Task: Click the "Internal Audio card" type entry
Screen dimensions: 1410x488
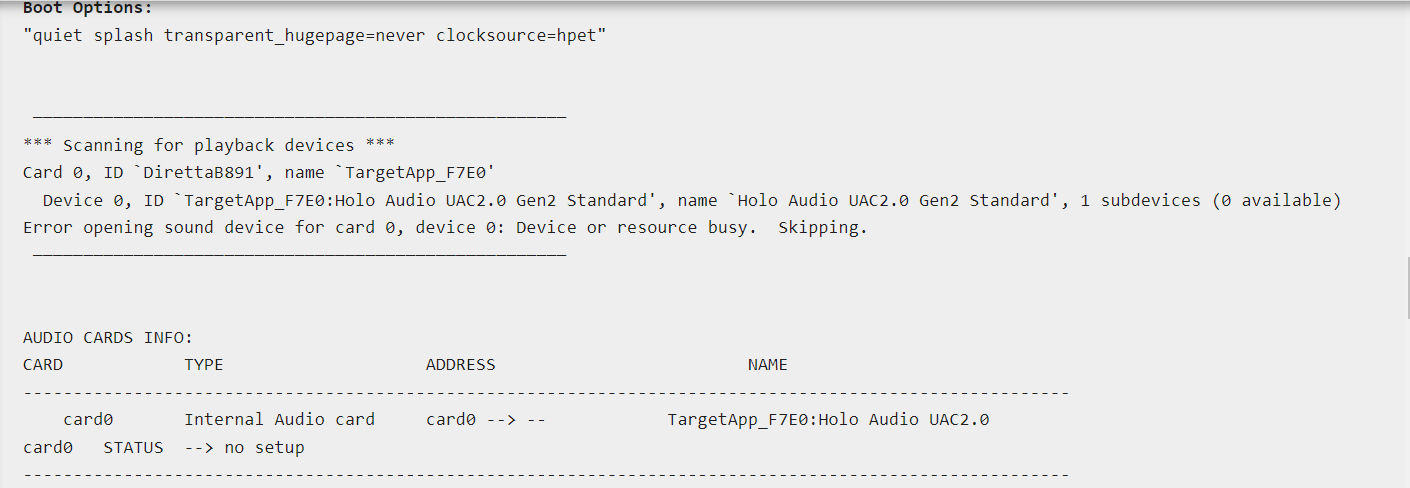Action: 279,420
